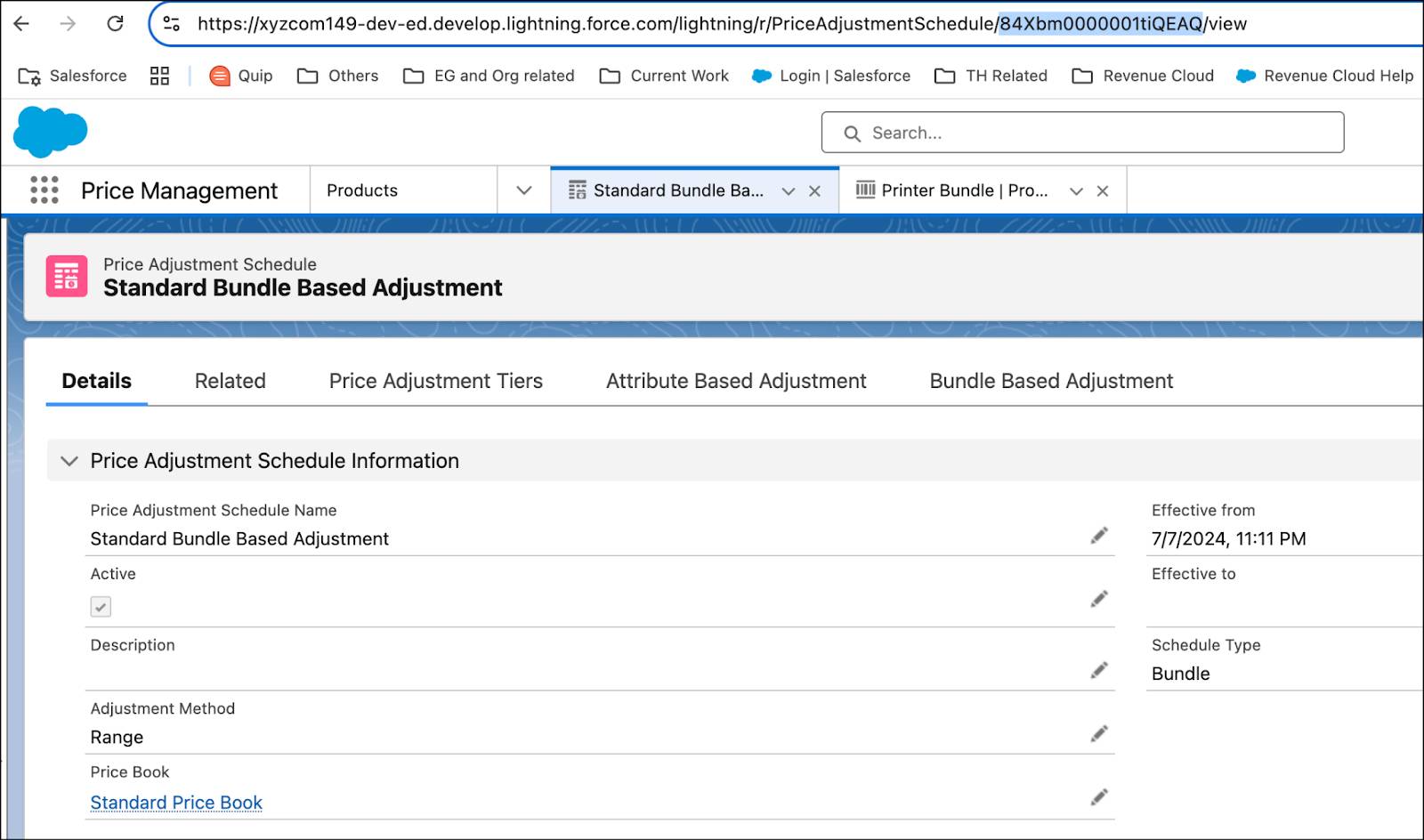Open the TH Related bookmark folder
This screenshot has width=1424, height=840.
991,76
